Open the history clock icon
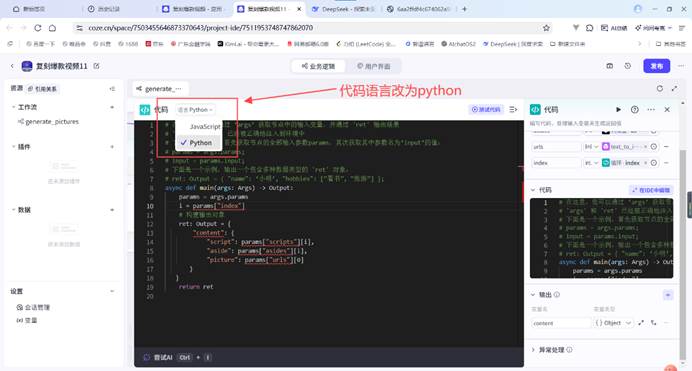 click(x=628, y=66)
